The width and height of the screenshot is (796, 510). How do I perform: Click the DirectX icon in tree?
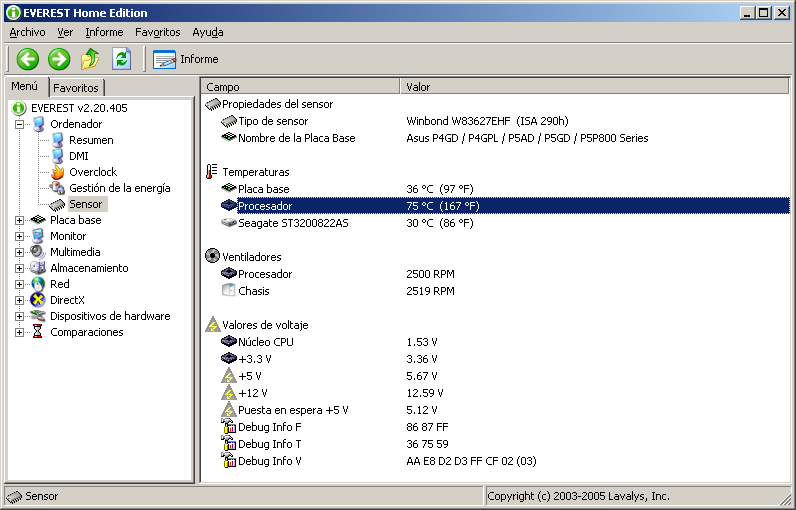pos(39,300)
